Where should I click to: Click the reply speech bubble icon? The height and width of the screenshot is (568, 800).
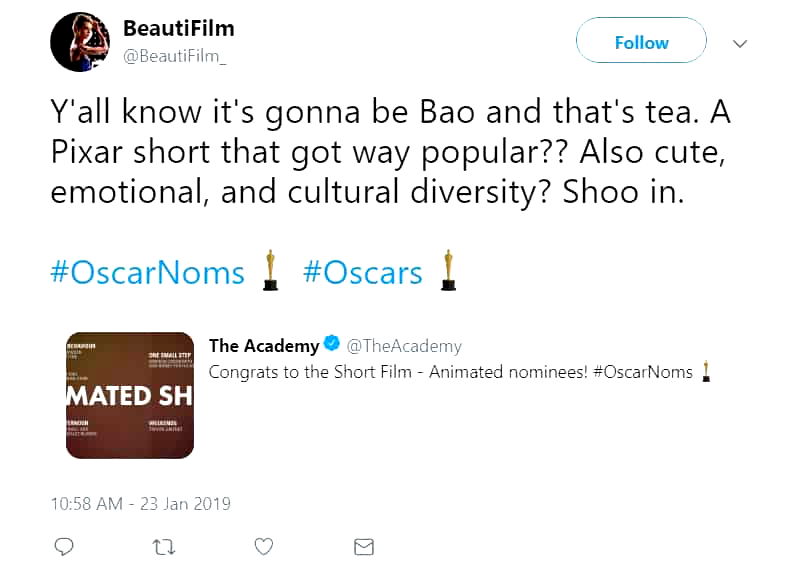[64, 546]
